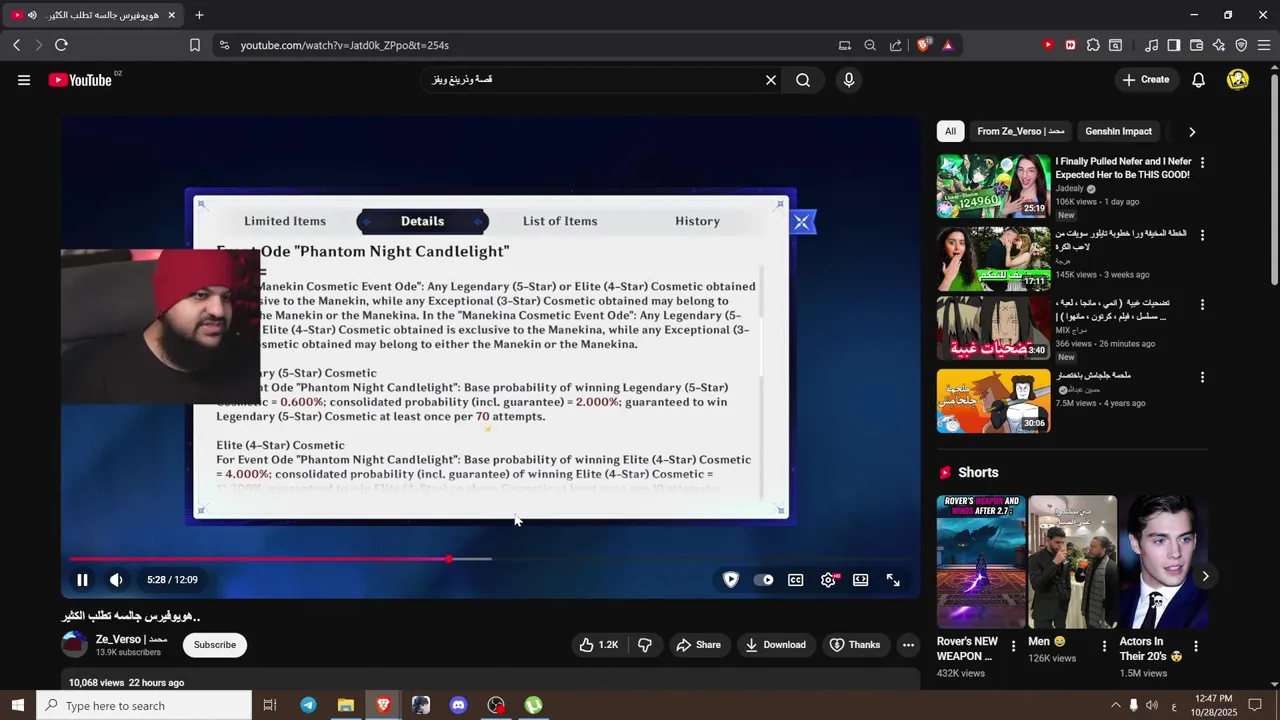Open Leo AI sparkle icon
This screenshot has height=720, width=1280.
click(x=1219, y=45)
